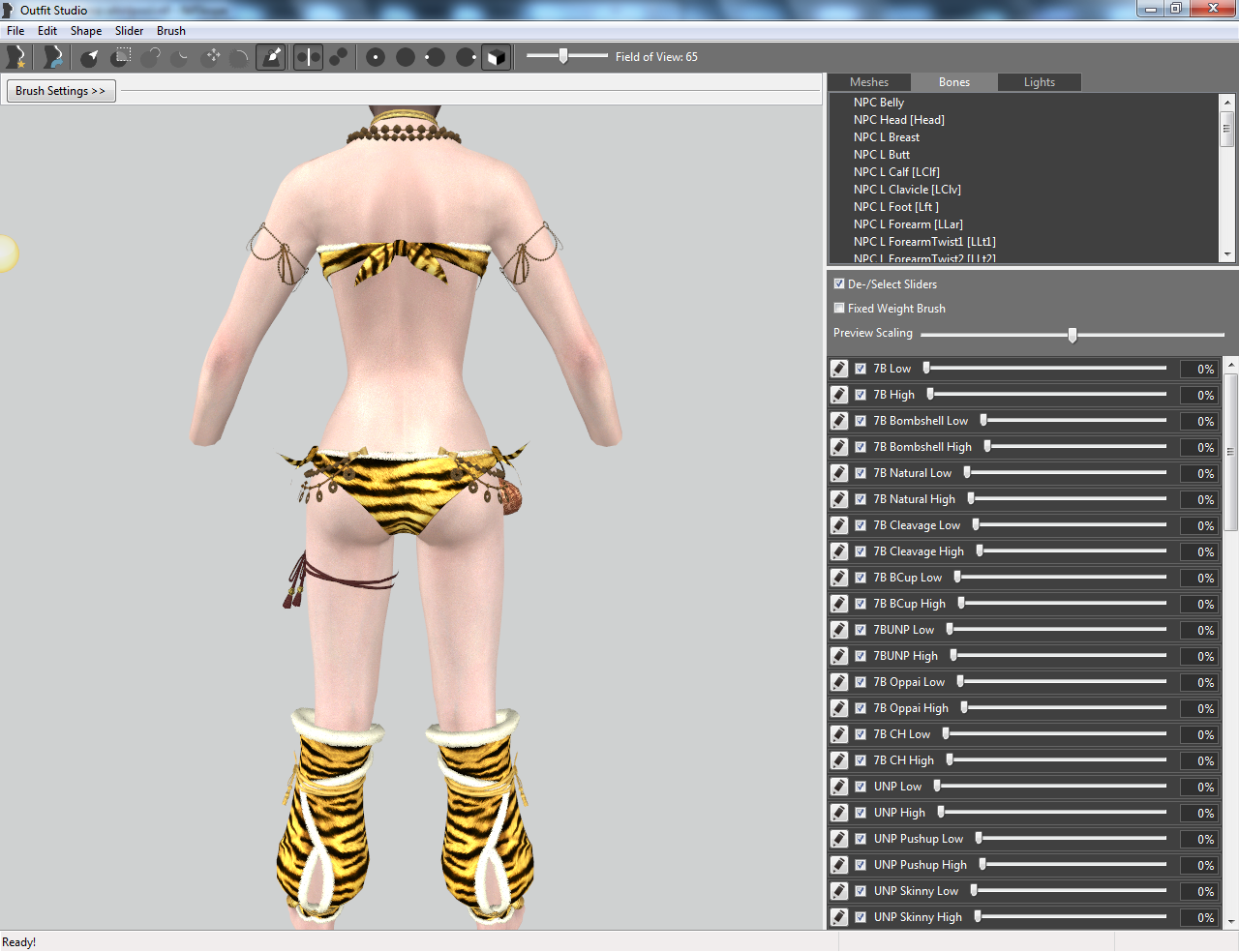Click the edit pencil icon for 7B High
This screenshot has height=952, width=1239.
click(x=839, y=395)
